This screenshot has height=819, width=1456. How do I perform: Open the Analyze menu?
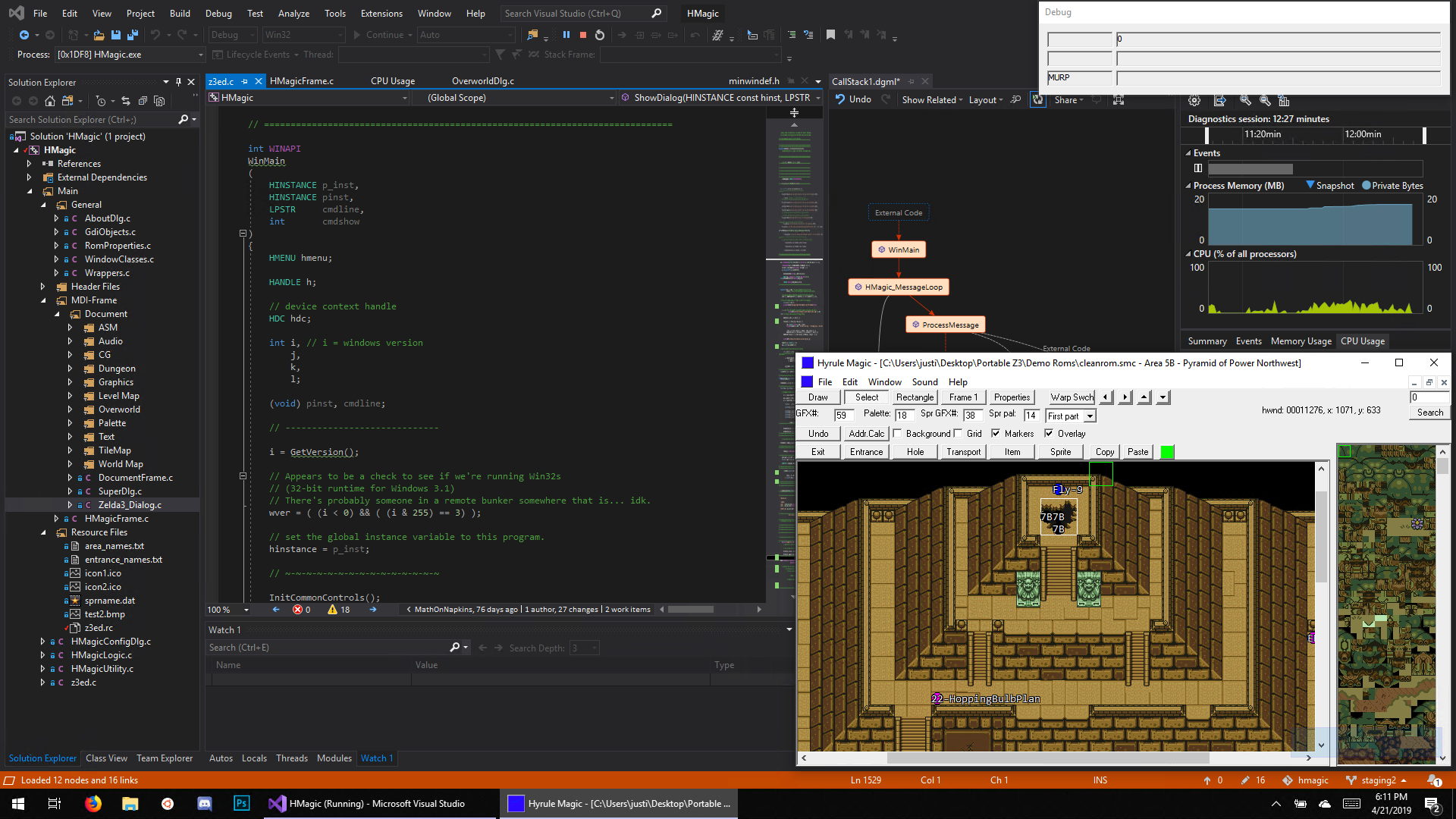click(293, 14)
